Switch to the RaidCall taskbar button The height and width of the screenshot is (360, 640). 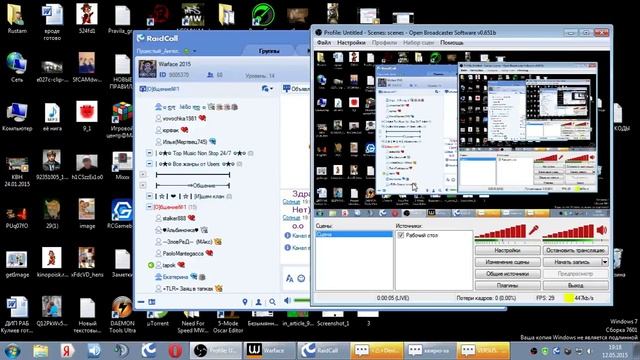point(323,351)
